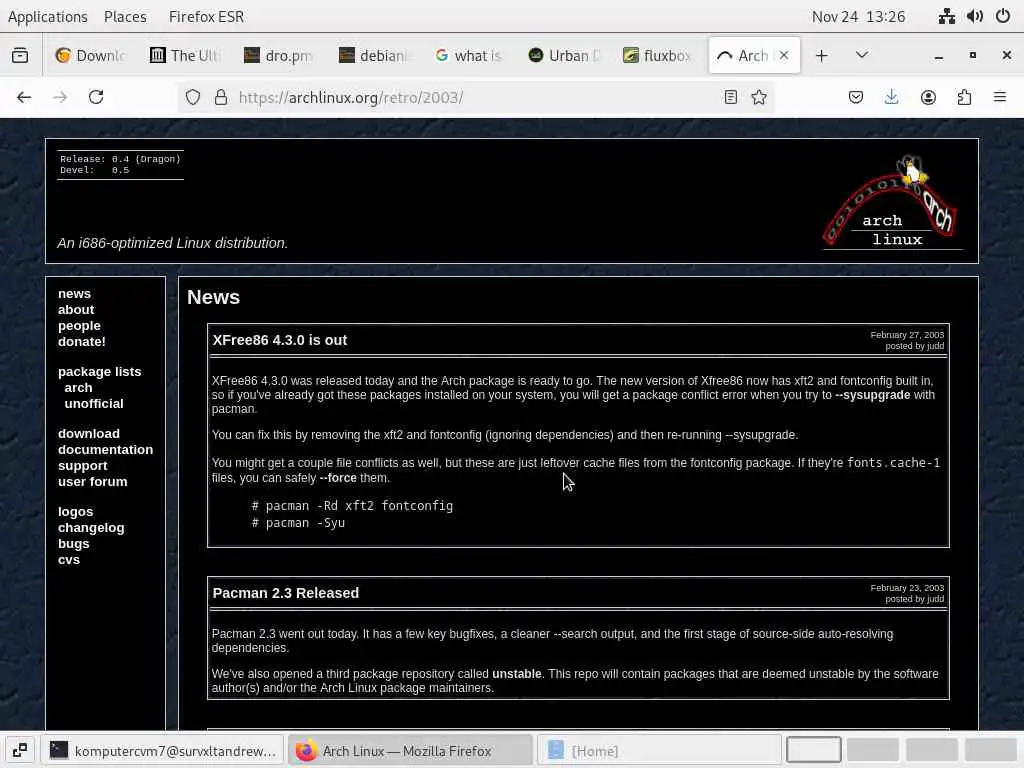Switch to the second workspace in pager
The image size is (1024, 768).
click(872, 750)
